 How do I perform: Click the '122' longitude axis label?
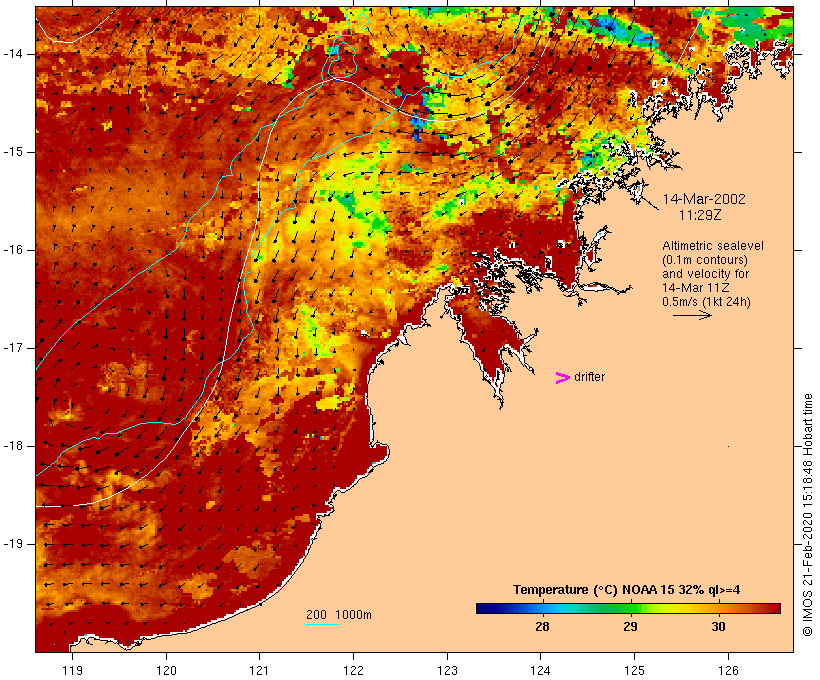354,670
